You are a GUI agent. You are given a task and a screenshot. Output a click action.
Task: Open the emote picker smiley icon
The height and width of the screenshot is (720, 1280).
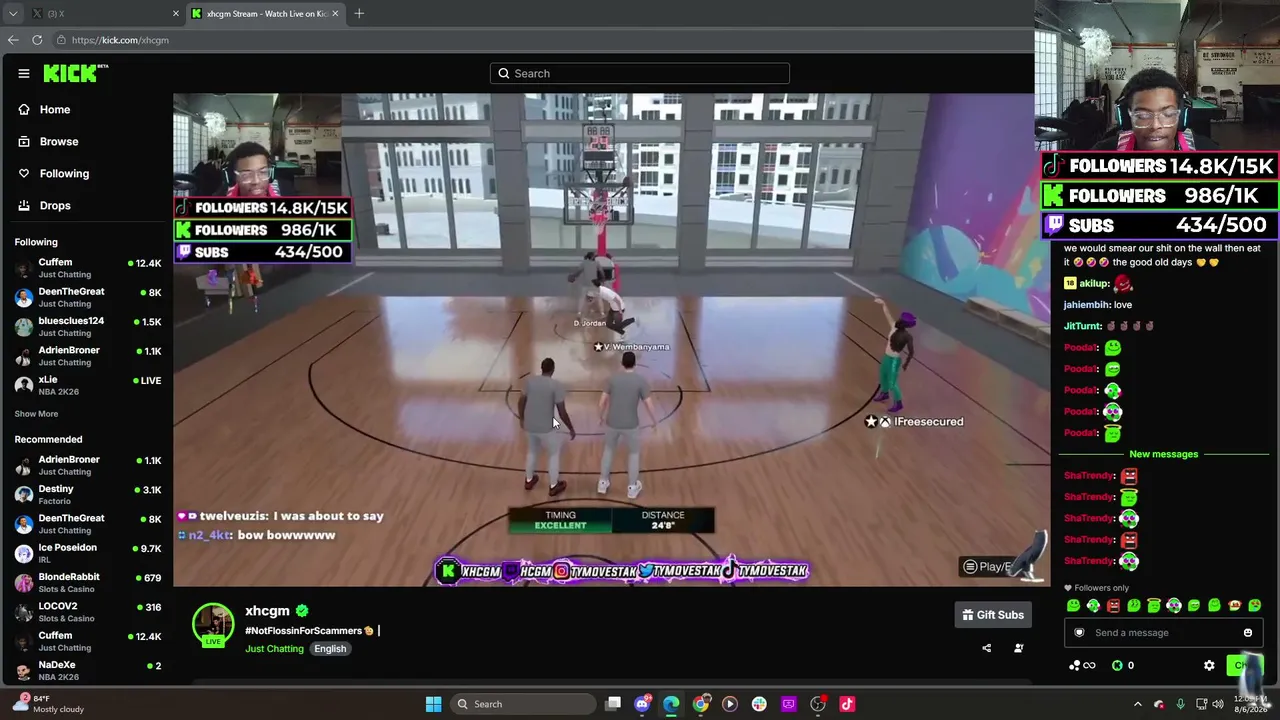[1247, 632]
